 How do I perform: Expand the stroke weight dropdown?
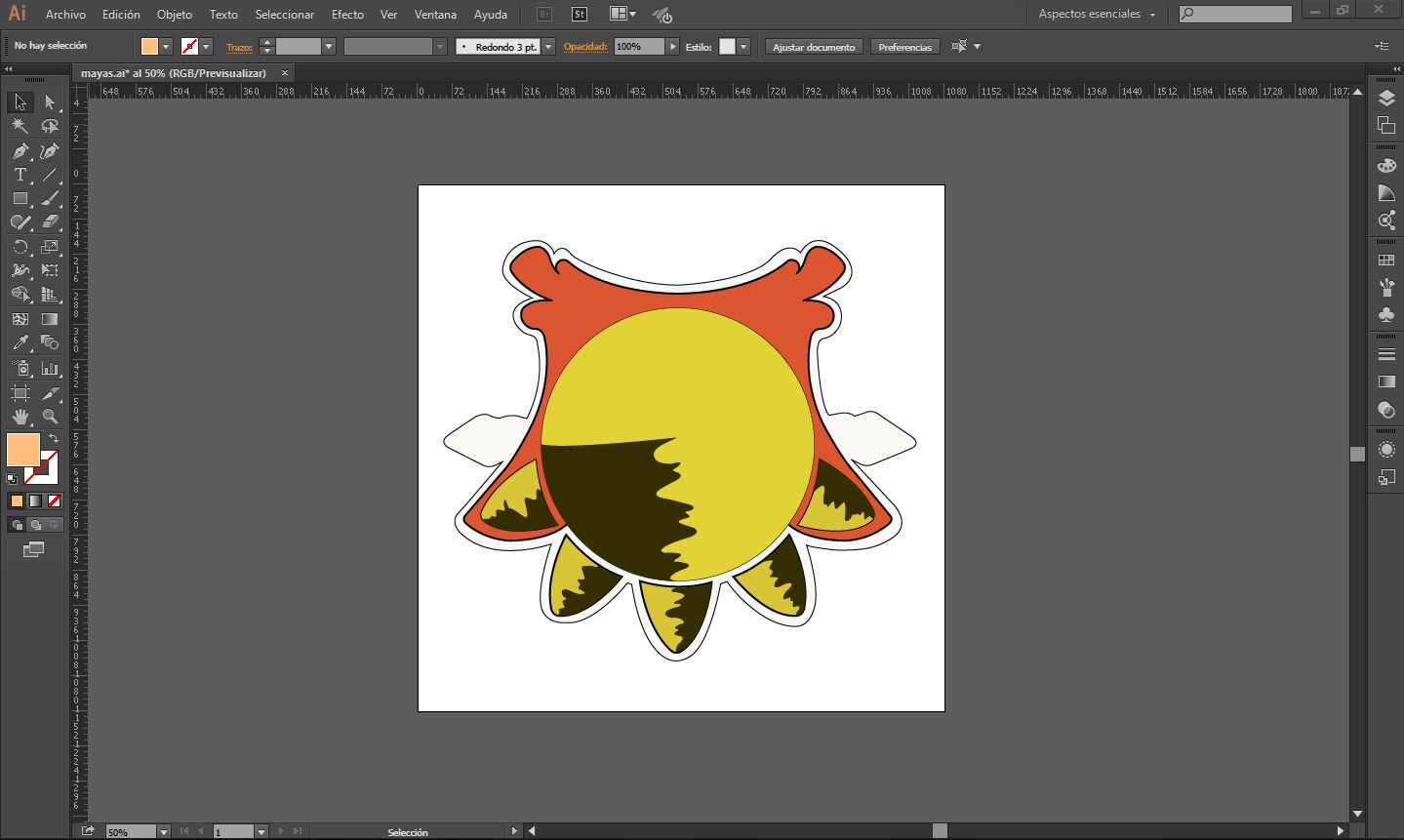pyautogui.click(x=329, y=47)
